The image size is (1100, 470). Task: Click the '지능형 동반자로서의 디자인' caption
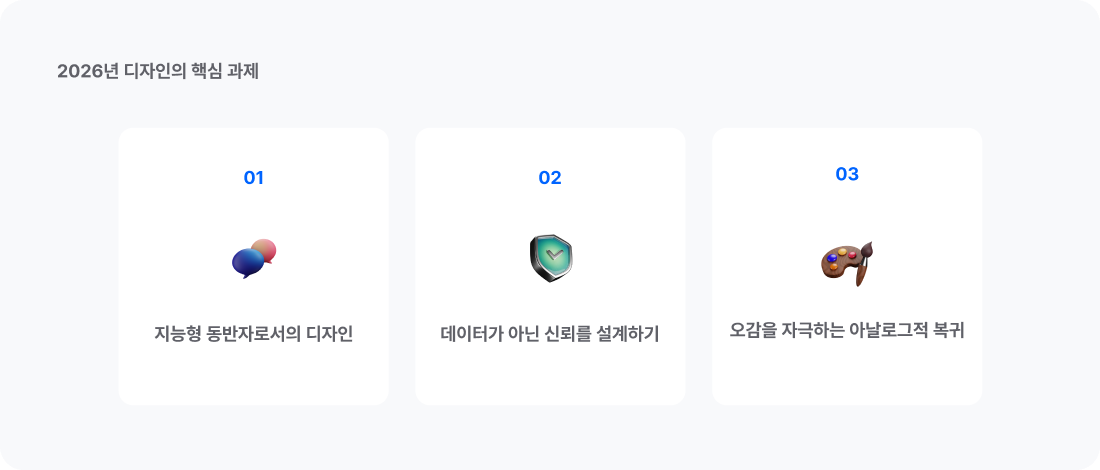pos(253,334)
